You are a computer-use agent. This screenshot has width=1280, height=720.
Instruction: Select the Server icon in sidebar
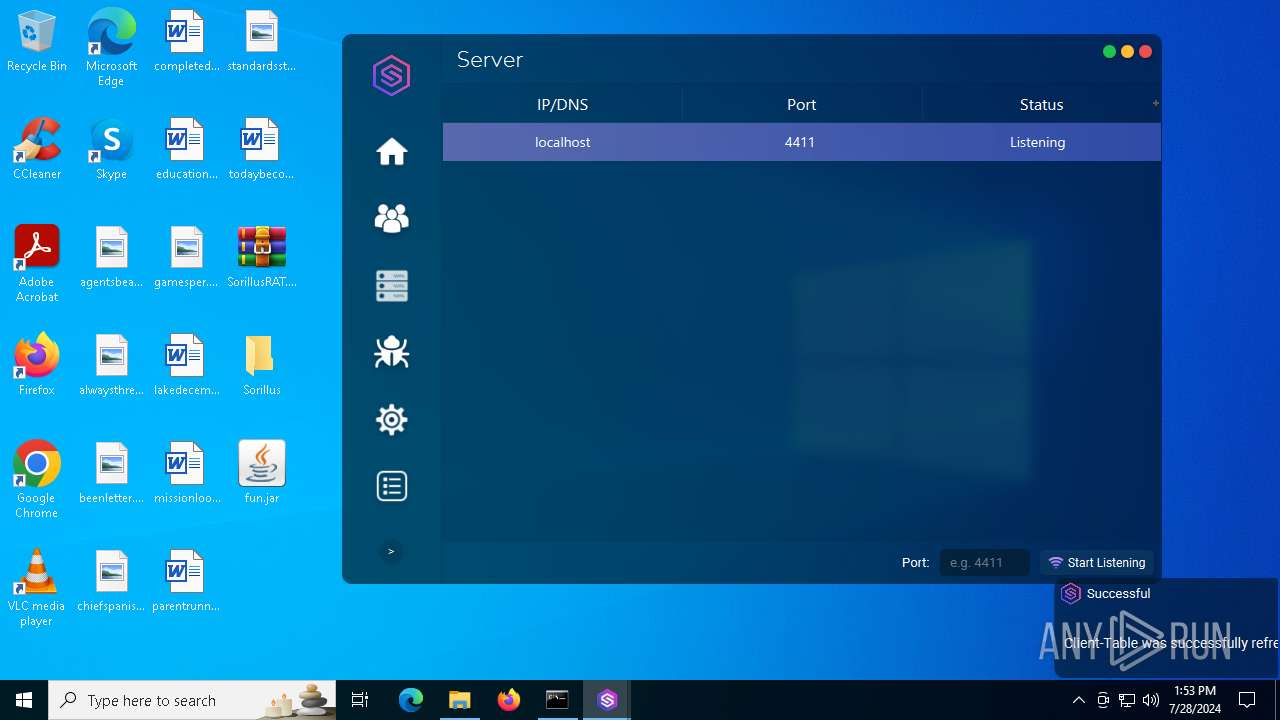coord(391,286)
